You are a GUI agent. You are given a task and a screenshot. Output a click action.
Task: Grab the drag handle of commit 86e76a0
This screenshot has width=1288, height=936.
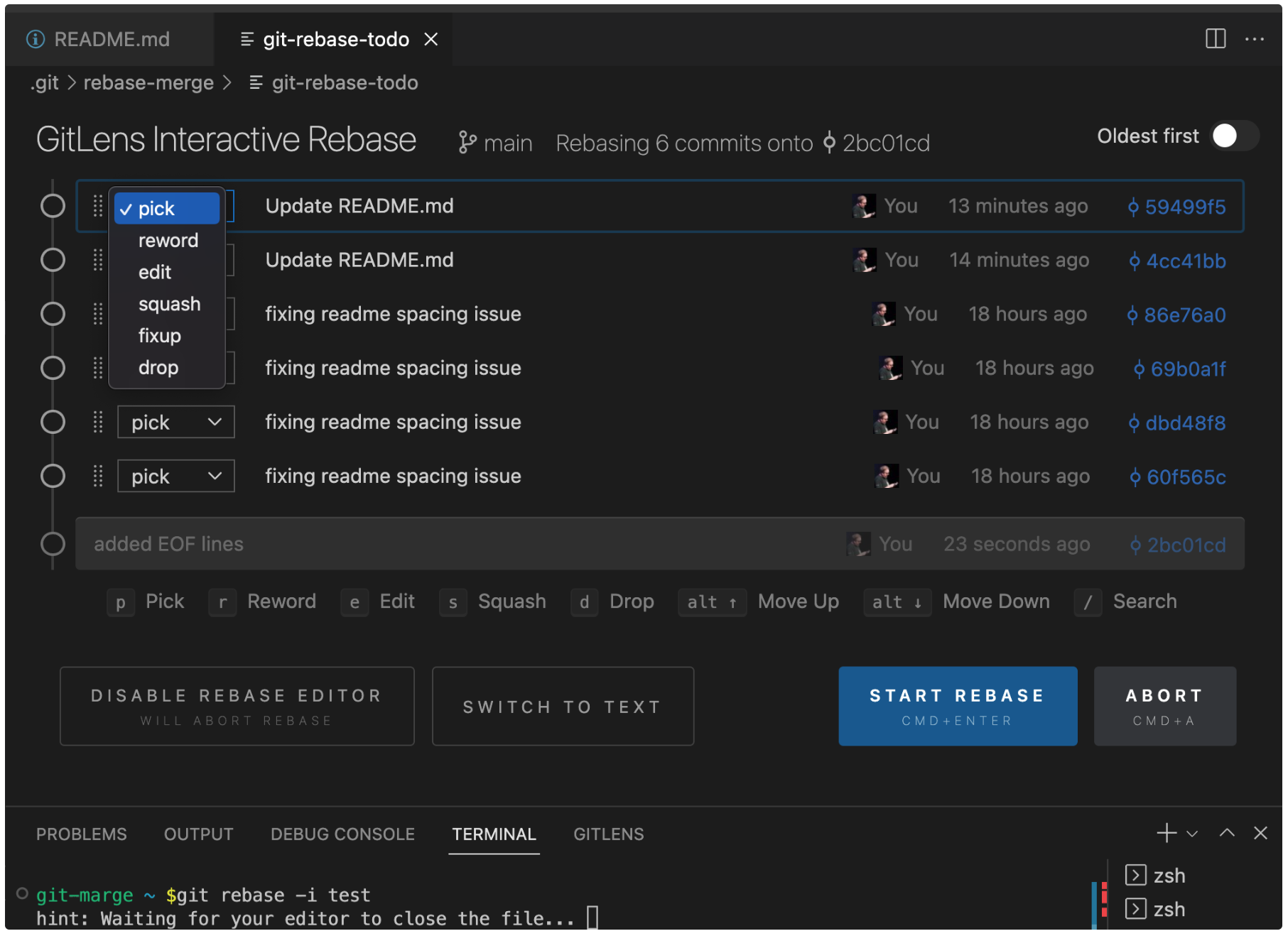click(x=98, y=314)
